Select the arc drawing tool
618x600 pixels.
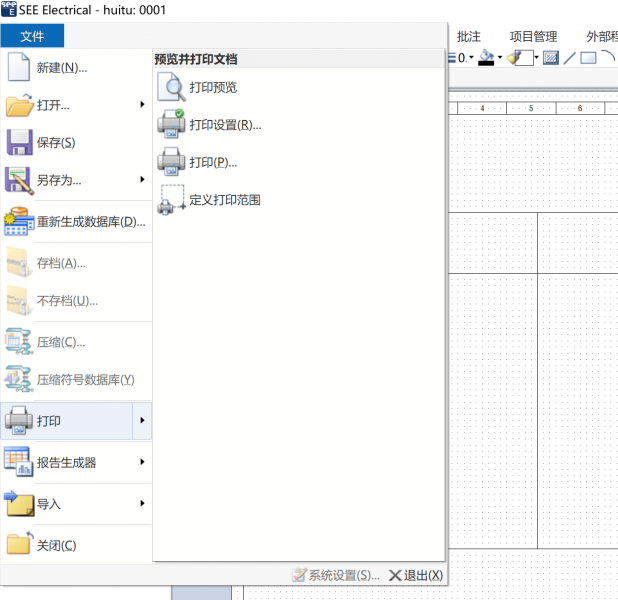(x=608, y=57)
